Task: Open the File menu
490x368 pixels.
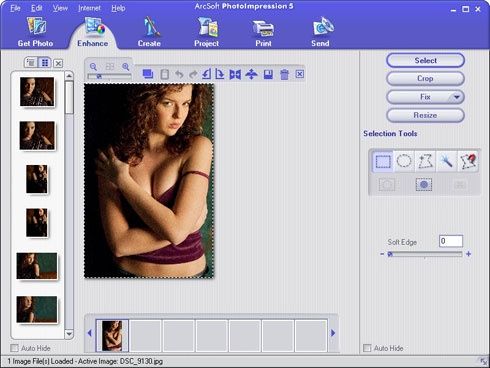Action: click(x=15, y=8)
